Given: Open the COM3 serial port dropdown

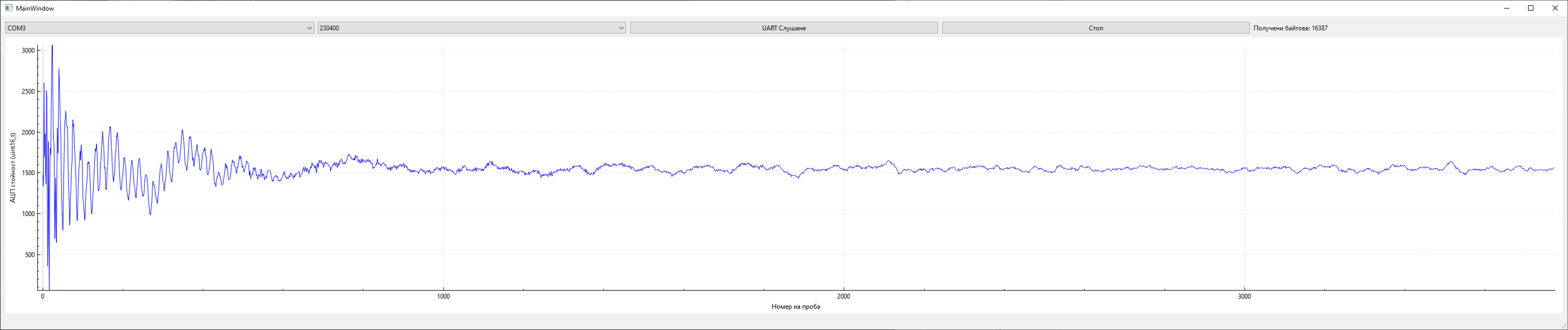Looking at the screenshot, I should pyautogui.click(x=159, y=28).
